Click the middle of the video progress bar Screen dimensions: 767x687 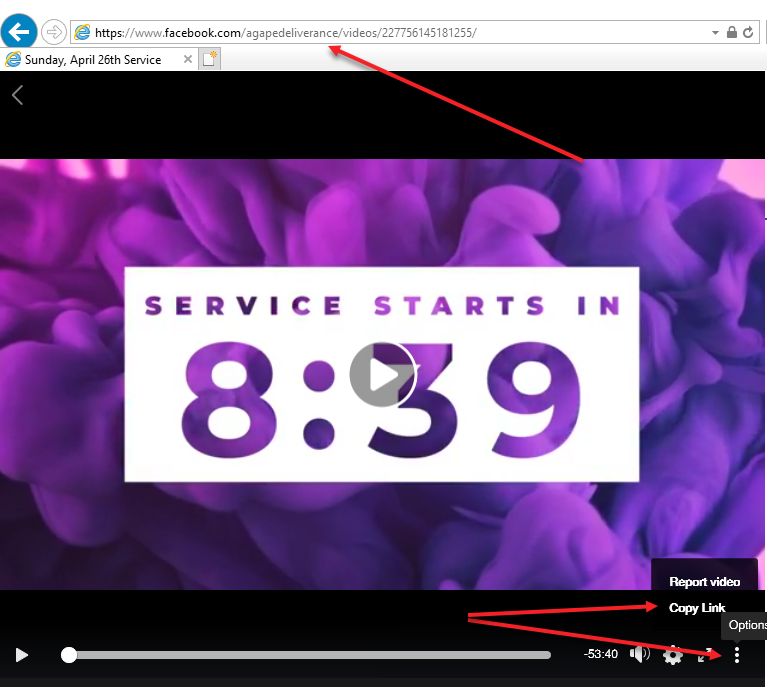(306, 655)
